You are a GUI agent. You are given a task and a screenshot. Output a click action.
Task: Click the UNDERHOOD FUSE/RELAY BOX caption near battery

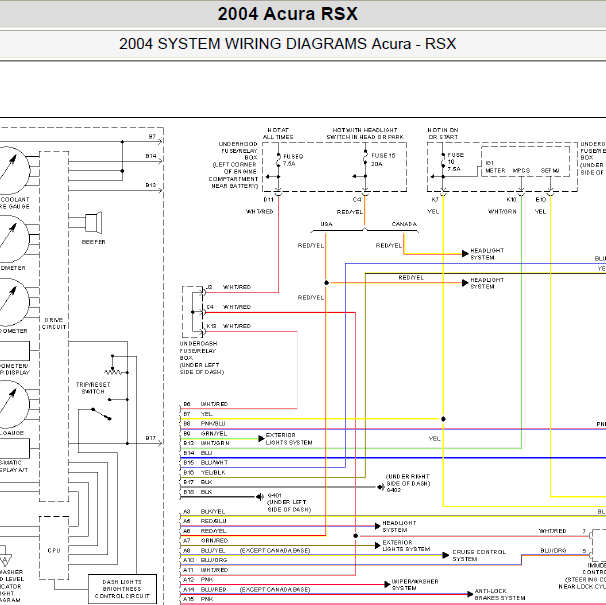pyautogui.click(x=233, y=165)
